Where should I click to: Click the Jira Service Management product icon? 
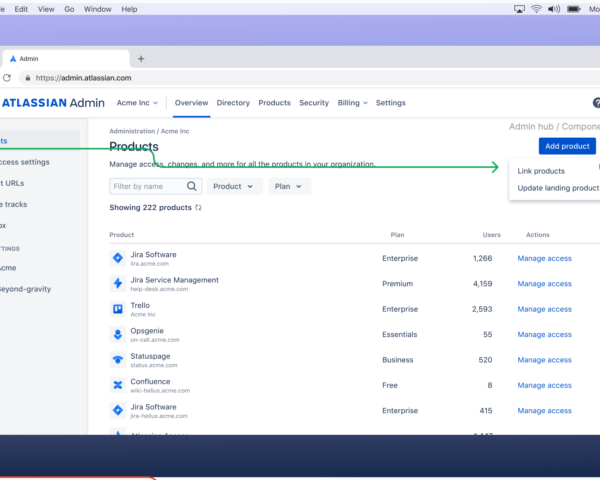(117, 284)
